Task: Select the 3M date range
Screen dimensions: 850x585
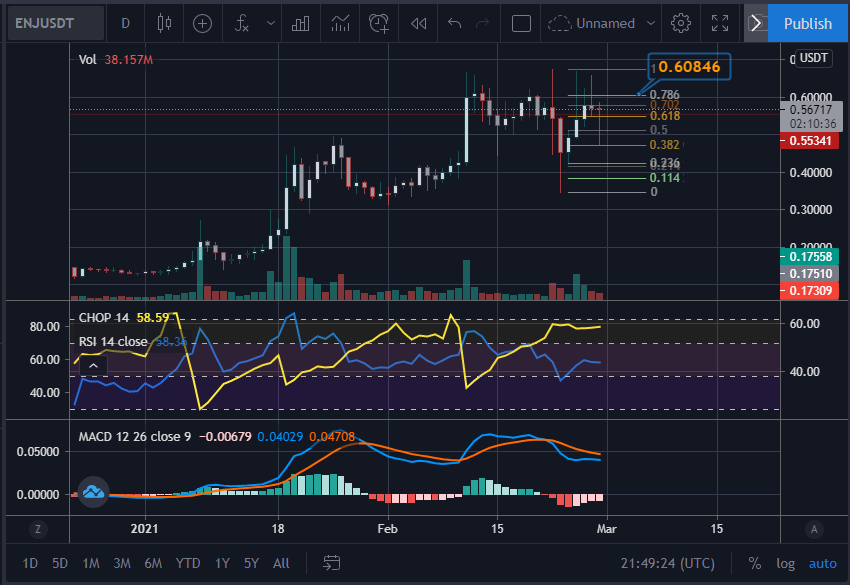Action: [x=121, y=563]
